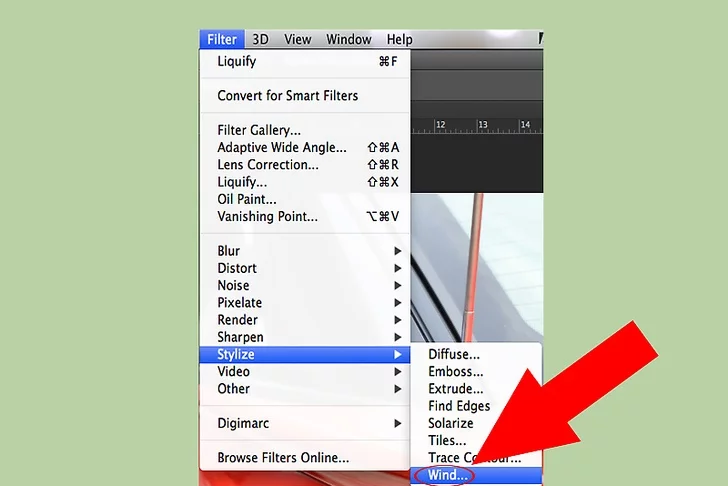728x486 pixels.
Task: Choose Find Edges filter
Action: coord(459,406)
